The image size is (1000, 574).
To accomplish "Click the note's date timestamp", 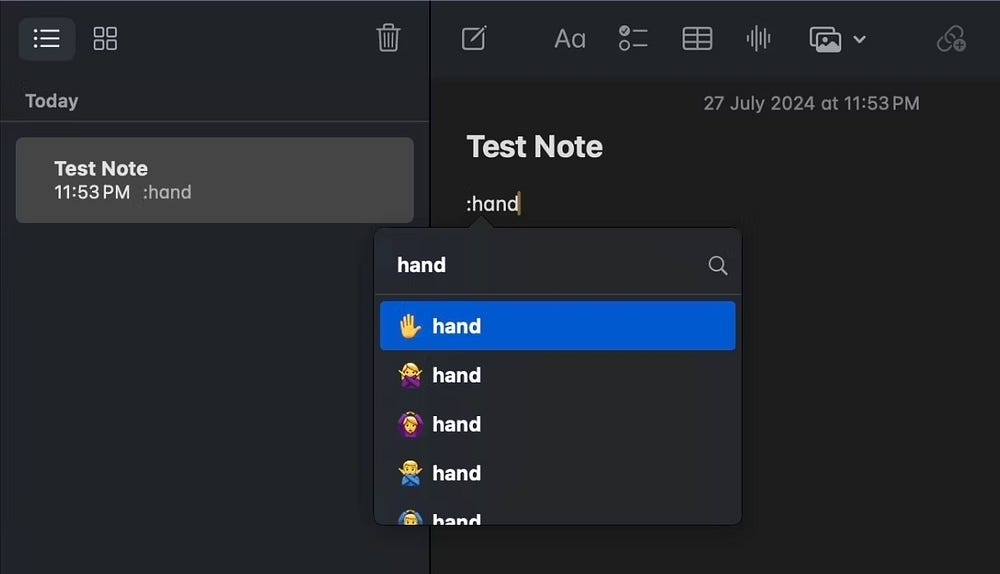I will (811, 103).
